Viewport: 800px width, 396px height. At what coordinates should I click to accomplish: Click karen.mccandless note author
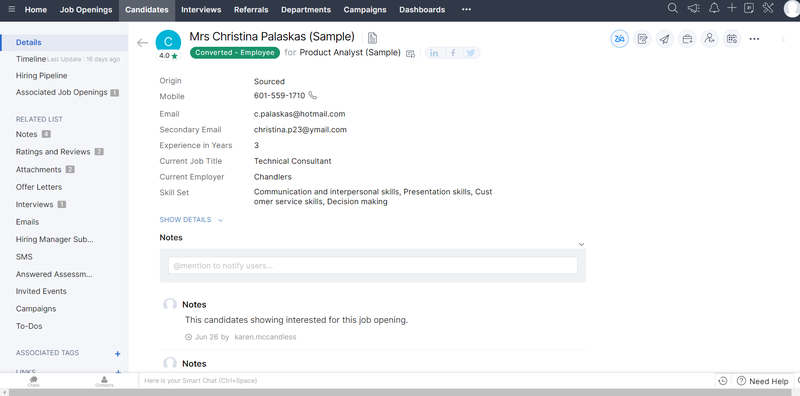265,337
